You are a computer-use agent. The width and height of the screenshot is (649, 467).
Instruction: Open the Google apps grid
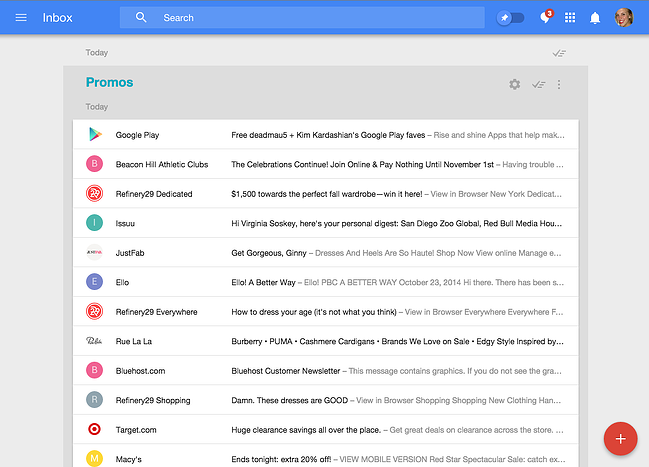coord(570,17)
